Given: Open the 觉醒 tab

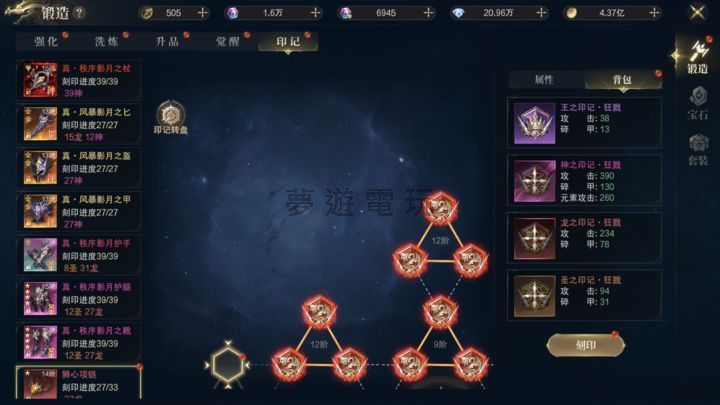Looking at the screenshot, I should (228, 42).
